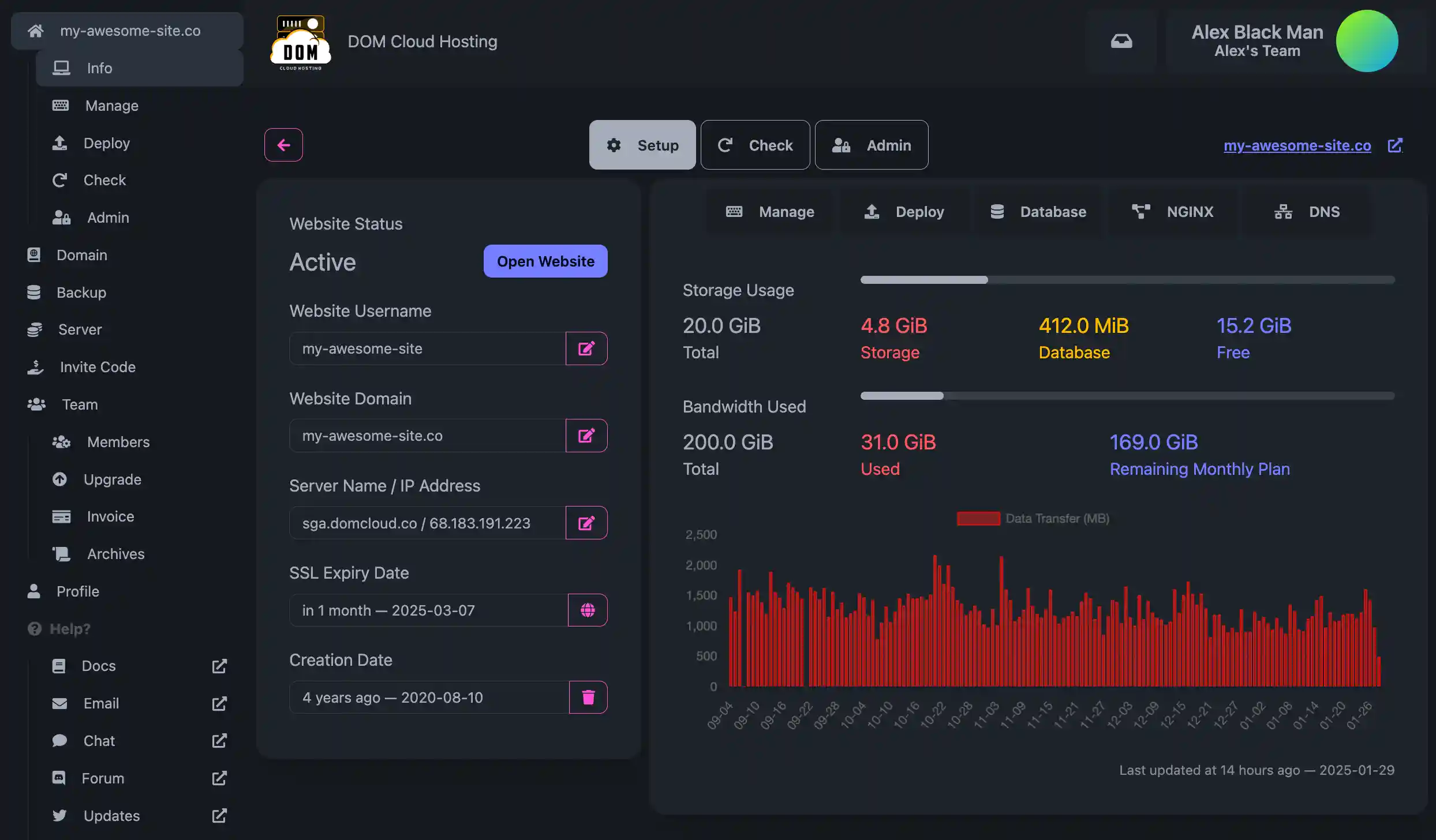The width and height of the screenshot is (1436, 840).
Task: Toggle the Data Transfer (MB) chart legend
Action: [x=1033, y=518]
